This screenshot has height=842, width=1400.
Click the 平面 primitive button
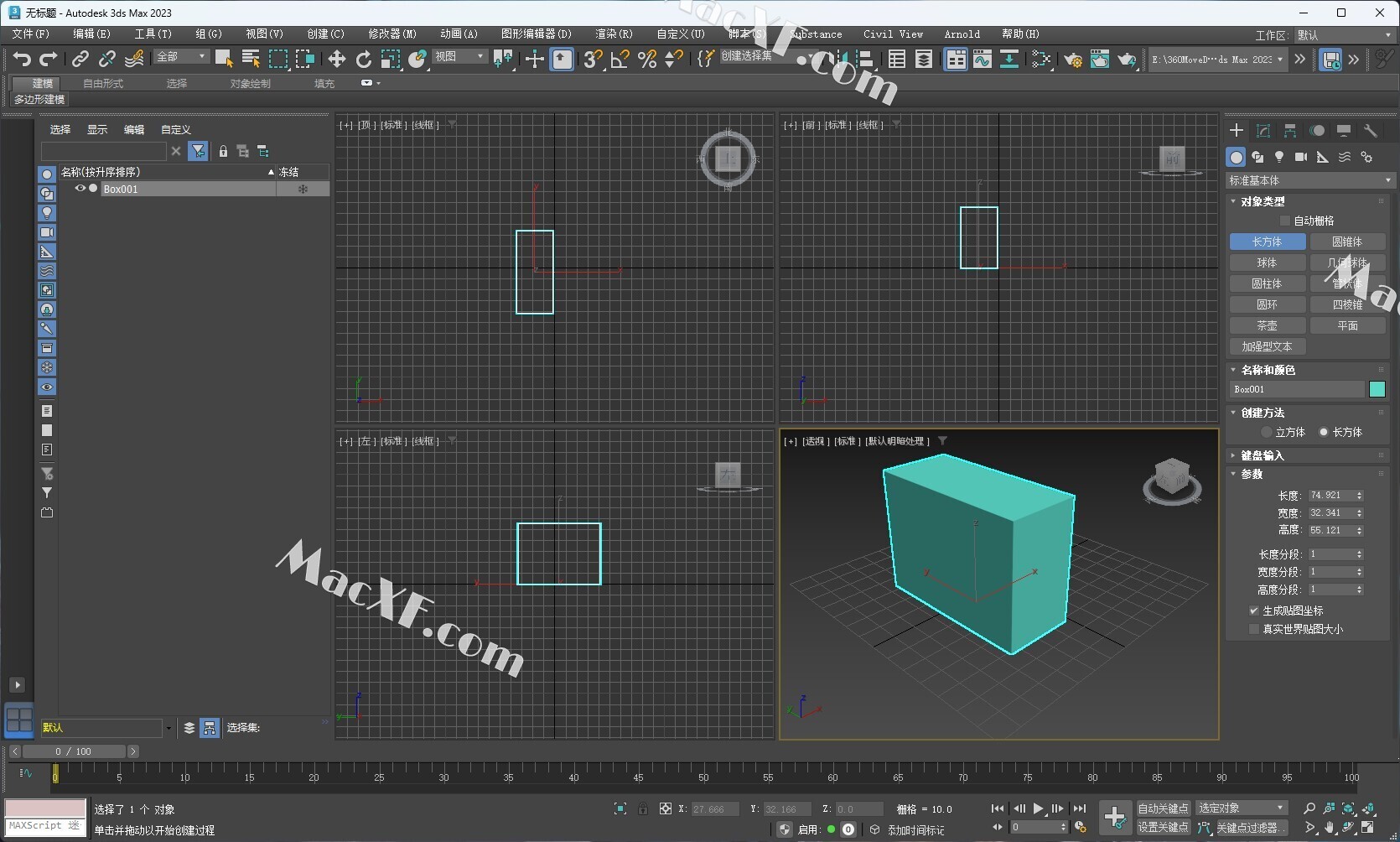(x=1347, y=325)
